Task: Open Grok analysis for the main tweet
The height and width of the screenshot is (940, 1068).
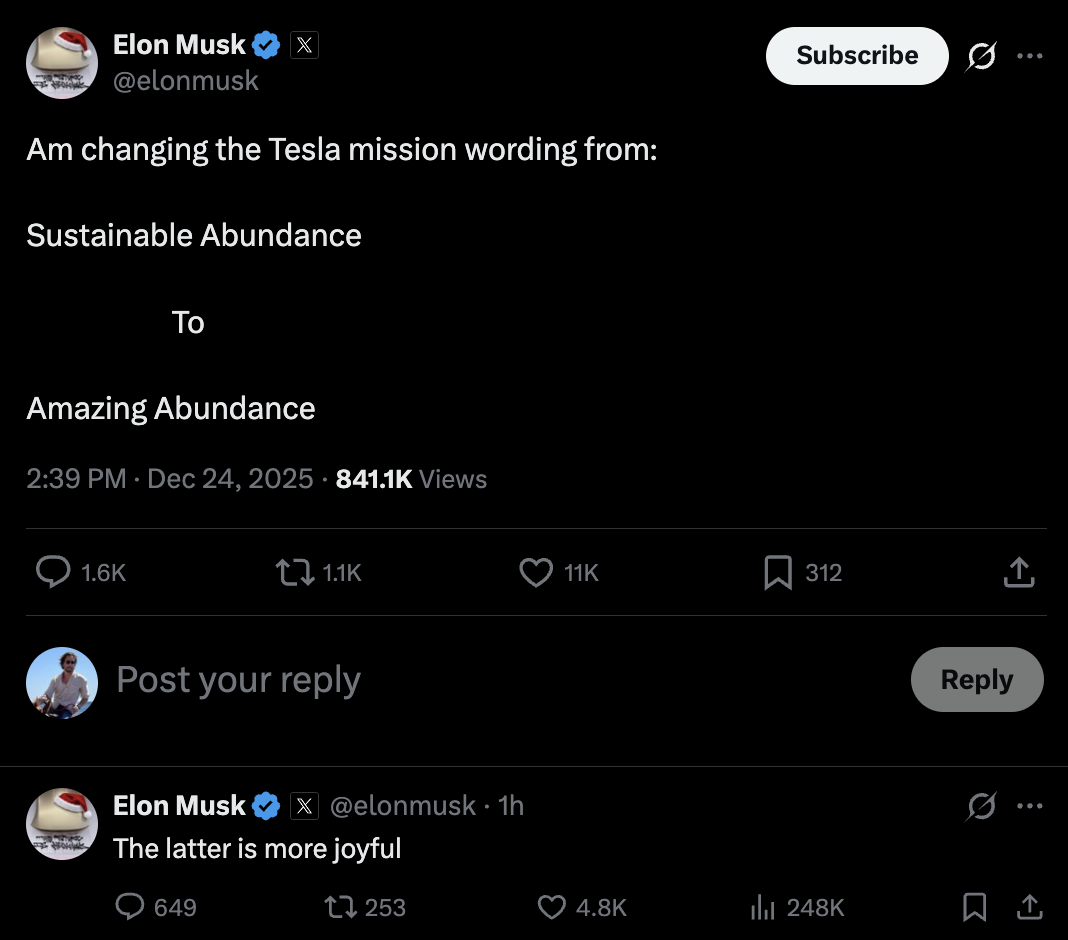Action: click(x=981, y=56)
